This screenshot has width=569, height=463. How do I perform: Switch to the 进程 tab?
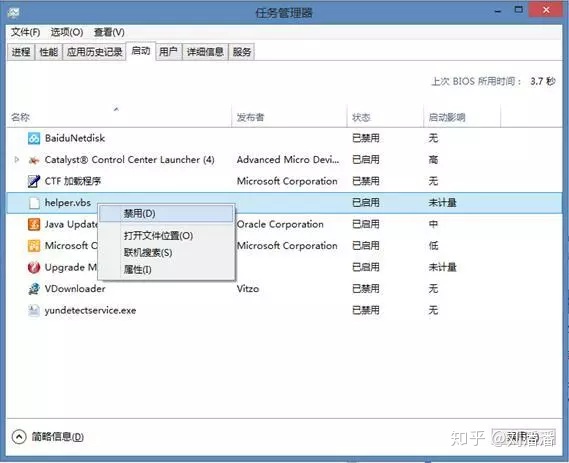click(x=21, y=52)
